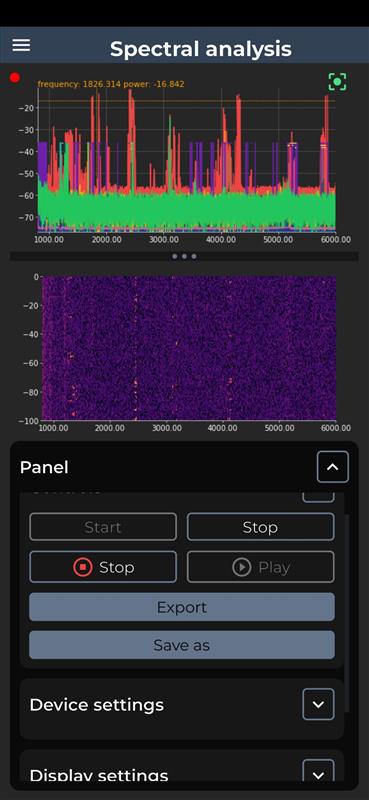Click the Spectral analysis title
The width and height of the screenshot is (369, 800).
coord(201,49)
